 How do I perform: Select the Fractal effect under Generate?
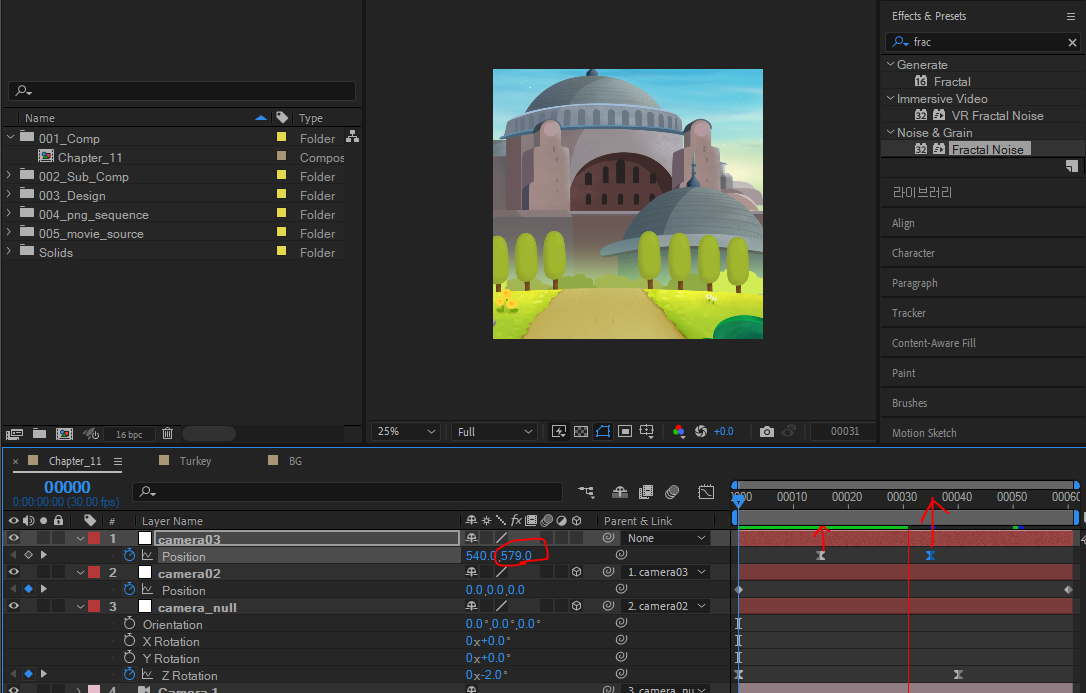tap(952, 82)
